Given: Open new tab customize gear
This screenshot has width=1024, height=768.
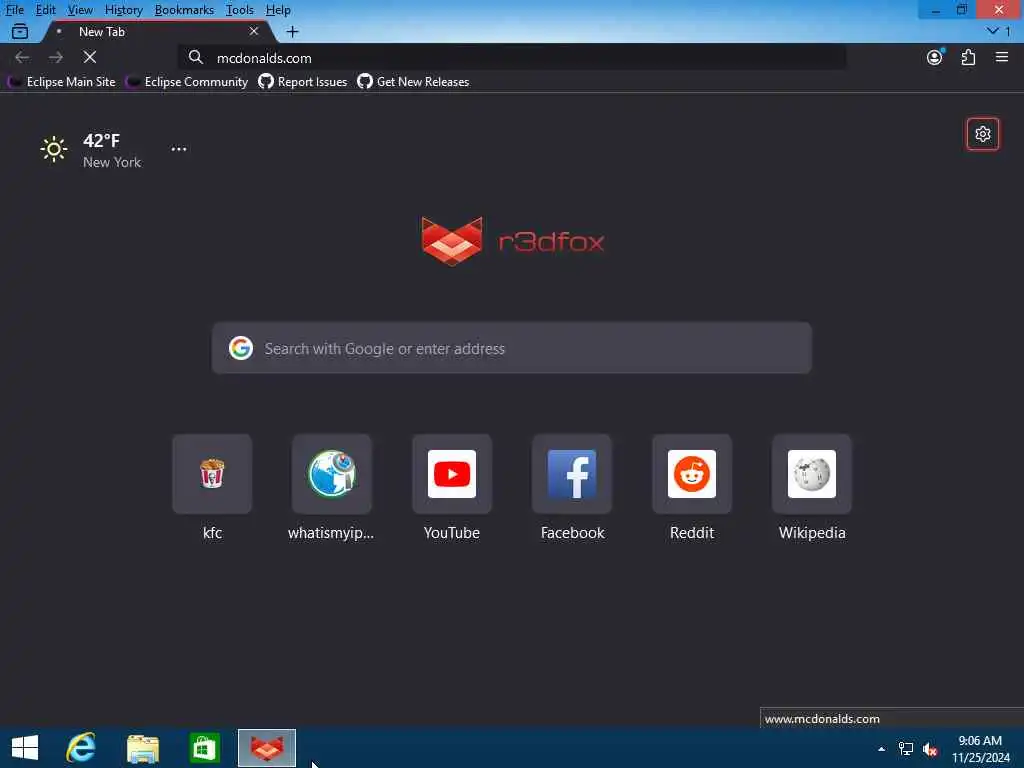Looking at the screenshot, I should point(982,134).
